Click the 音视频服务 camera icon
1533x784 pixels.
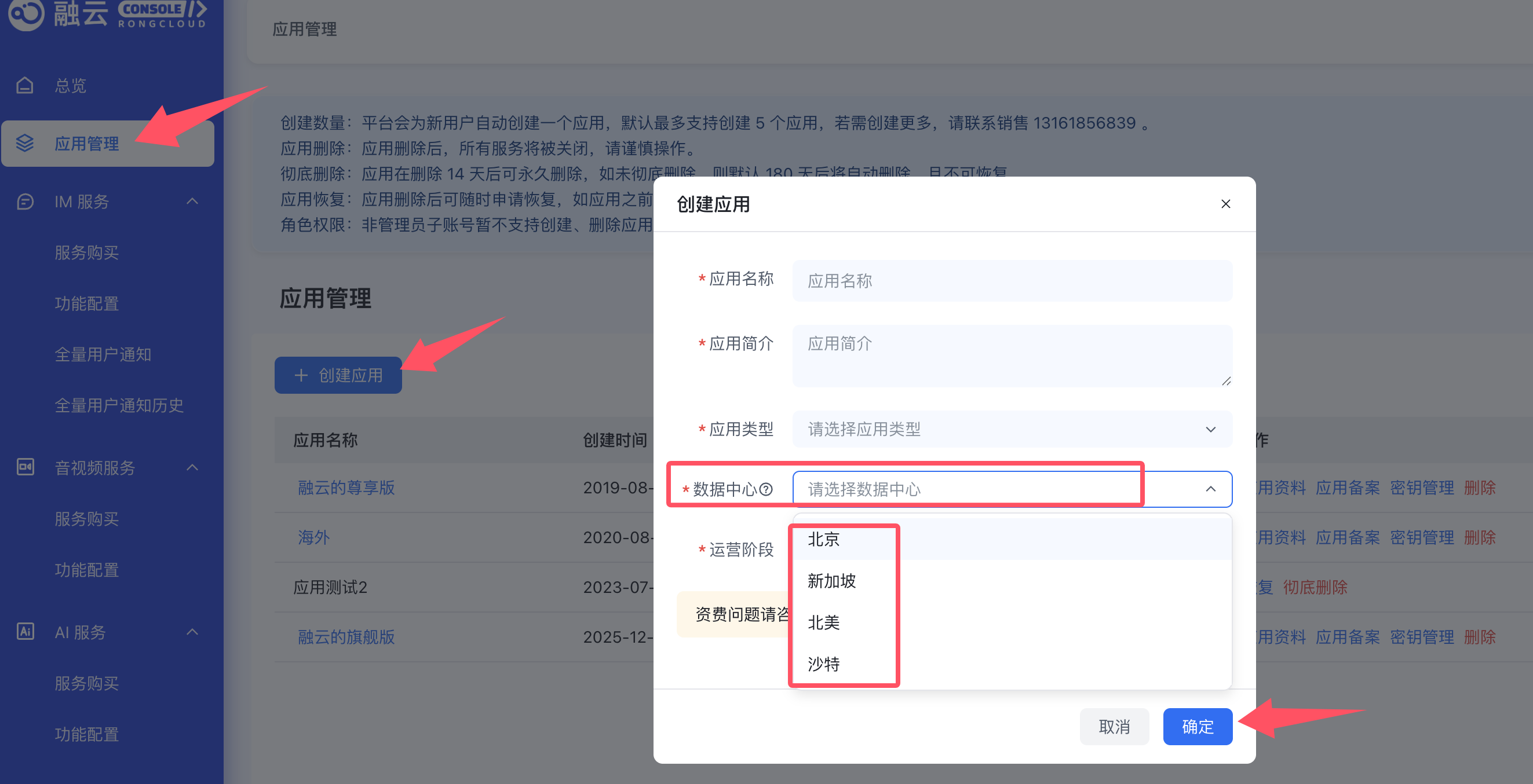click(24, 467)
